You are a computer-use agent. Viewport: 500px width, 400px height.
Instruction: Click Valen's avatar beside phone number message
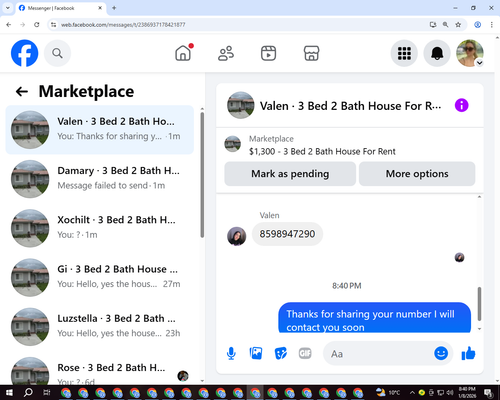tap(237, 236)
